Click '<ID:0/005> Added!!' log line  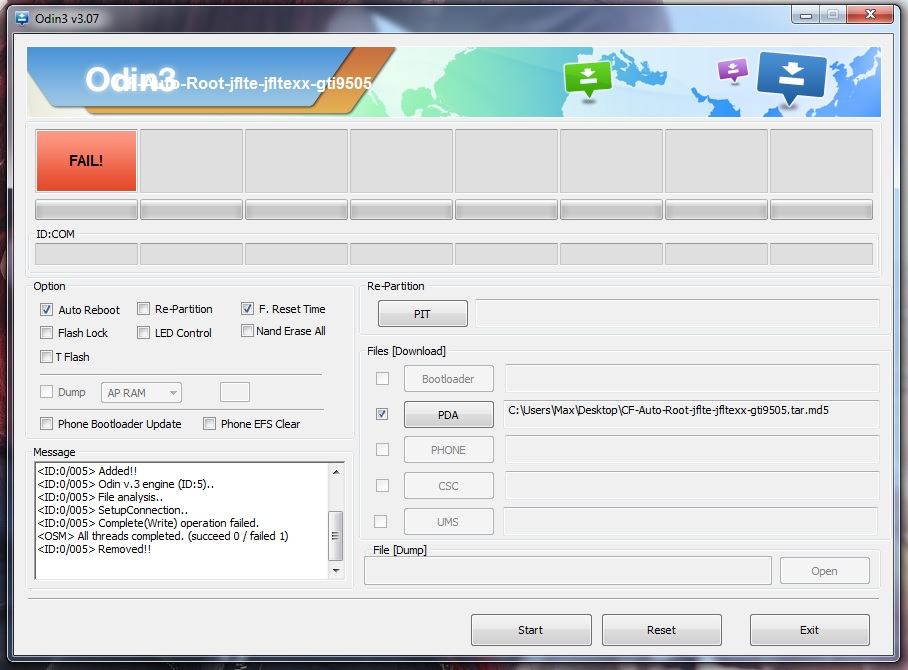(87, 471)
